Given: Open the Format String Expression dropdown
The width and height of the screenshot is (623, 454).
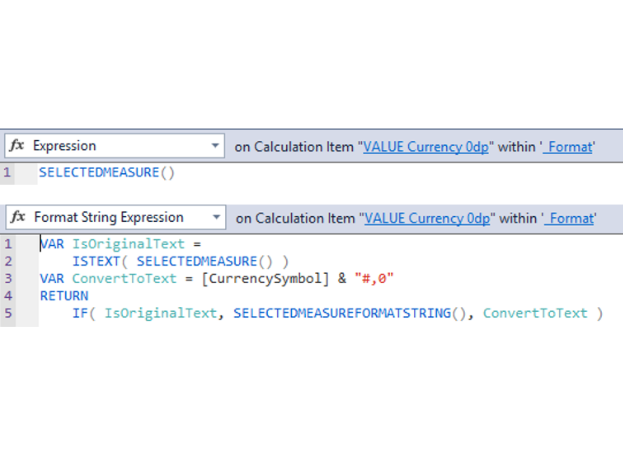Looking at the screenshot, I should 116,217.
